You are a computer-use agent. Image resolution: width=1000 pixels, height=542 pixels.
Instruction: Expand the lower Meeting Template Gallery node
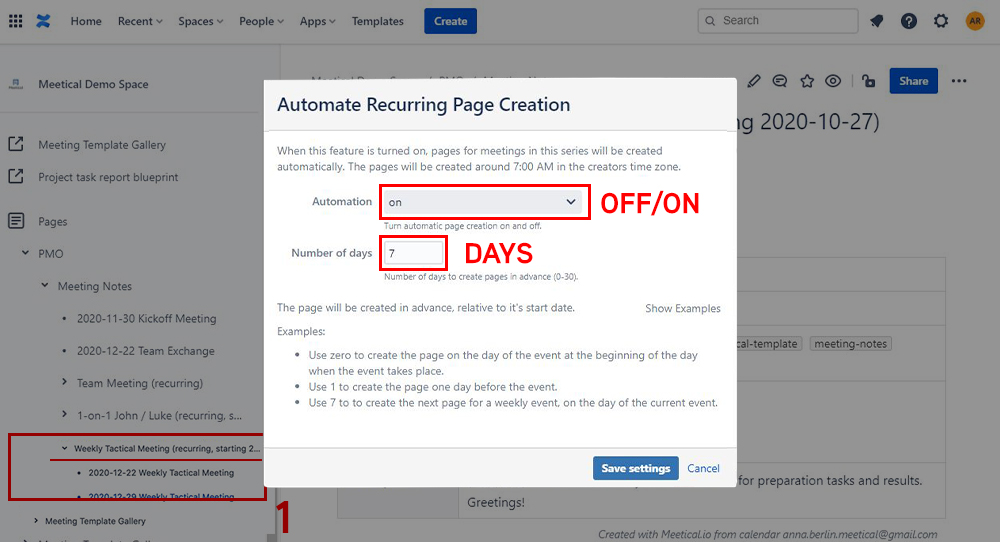pos(36,520)
